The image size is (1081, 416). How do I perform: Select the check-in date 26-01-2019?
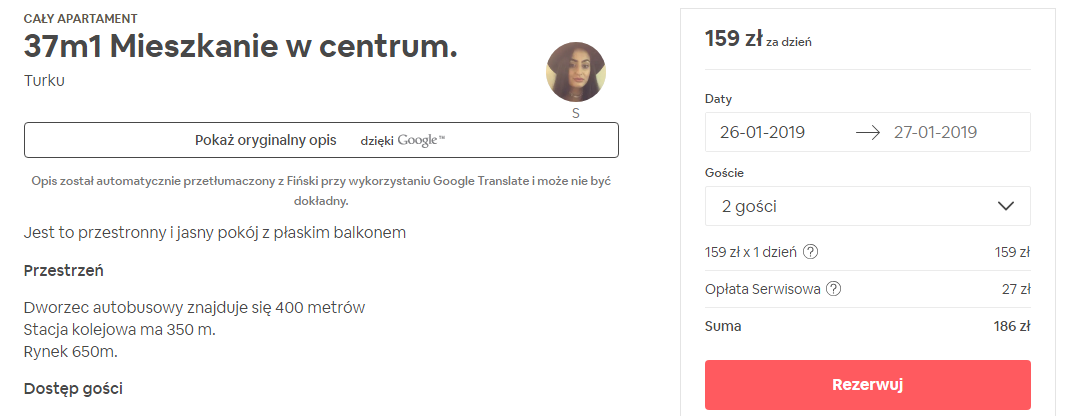763,132
